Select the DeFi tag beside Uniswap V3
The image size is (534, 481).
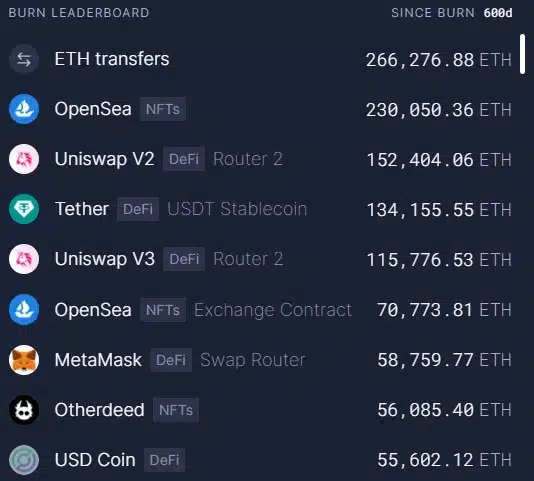tap(184, 259)
